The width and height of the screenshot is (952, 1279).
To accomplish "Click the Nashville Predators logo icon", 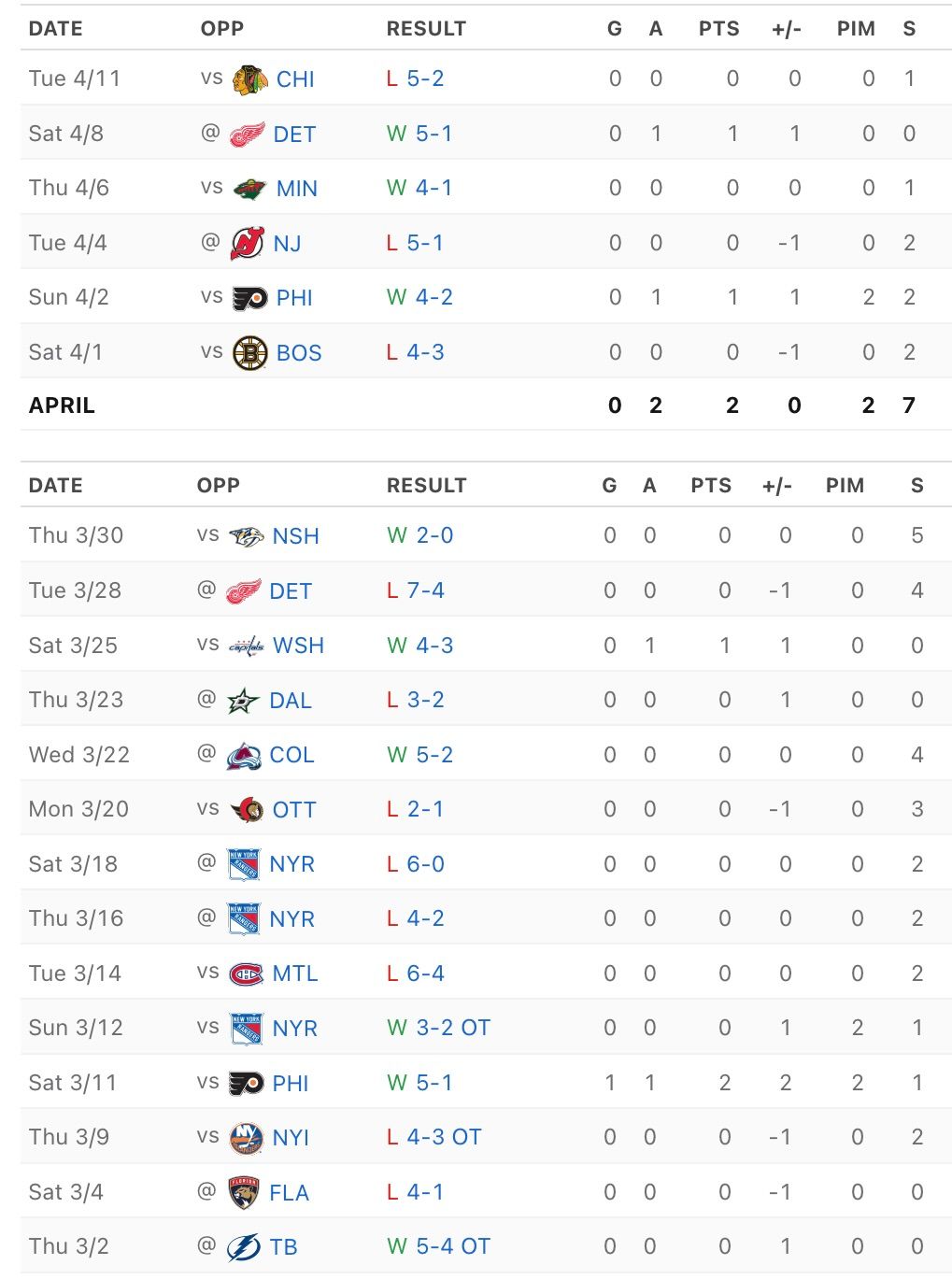I will pos(247,536).
